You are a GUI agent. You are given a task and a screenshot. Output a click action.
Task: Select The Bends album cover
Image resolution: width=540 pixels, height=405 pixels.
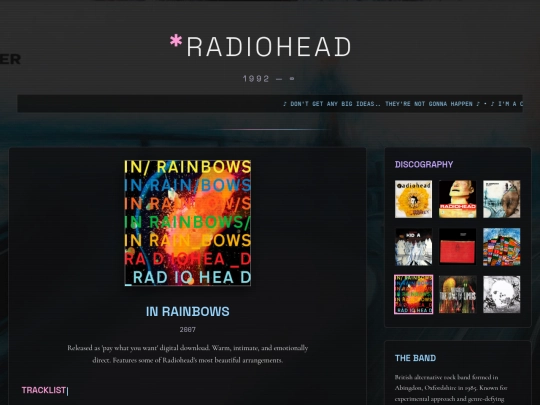457,199
